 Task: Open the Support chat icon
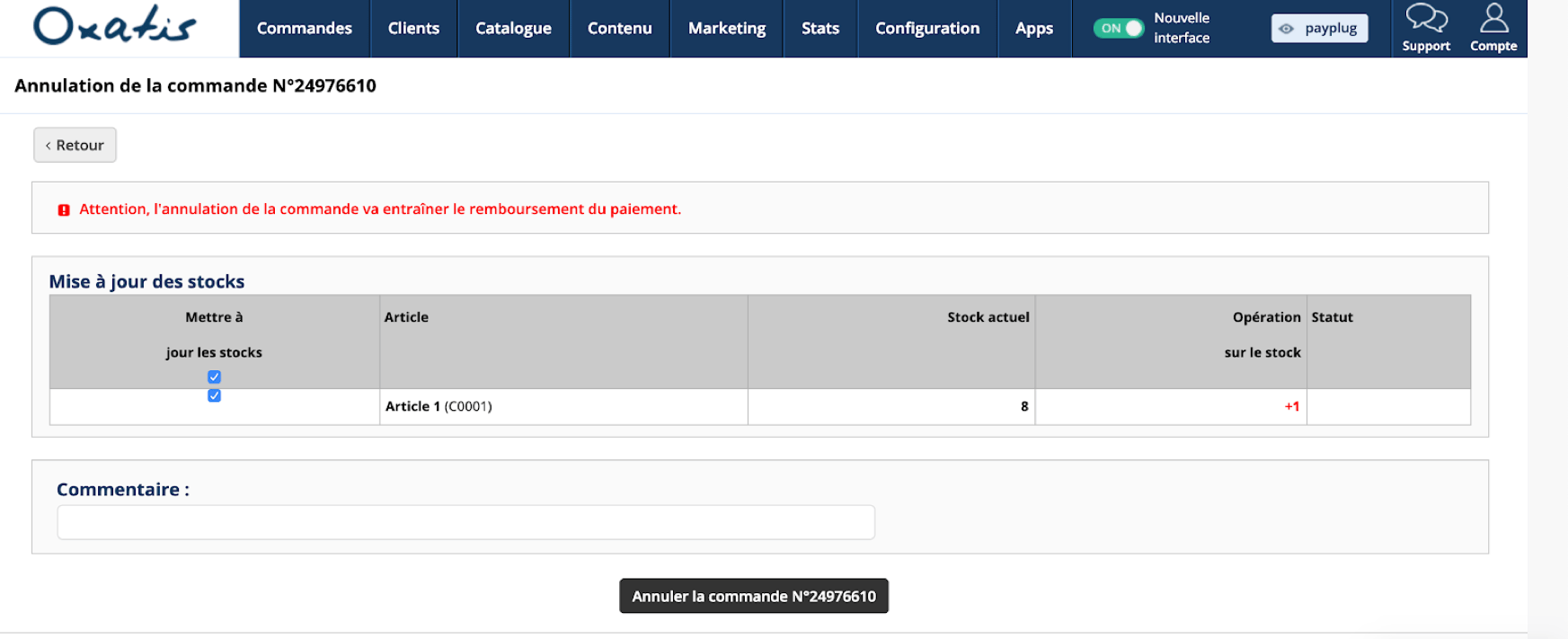click(x=1426, y=18)
